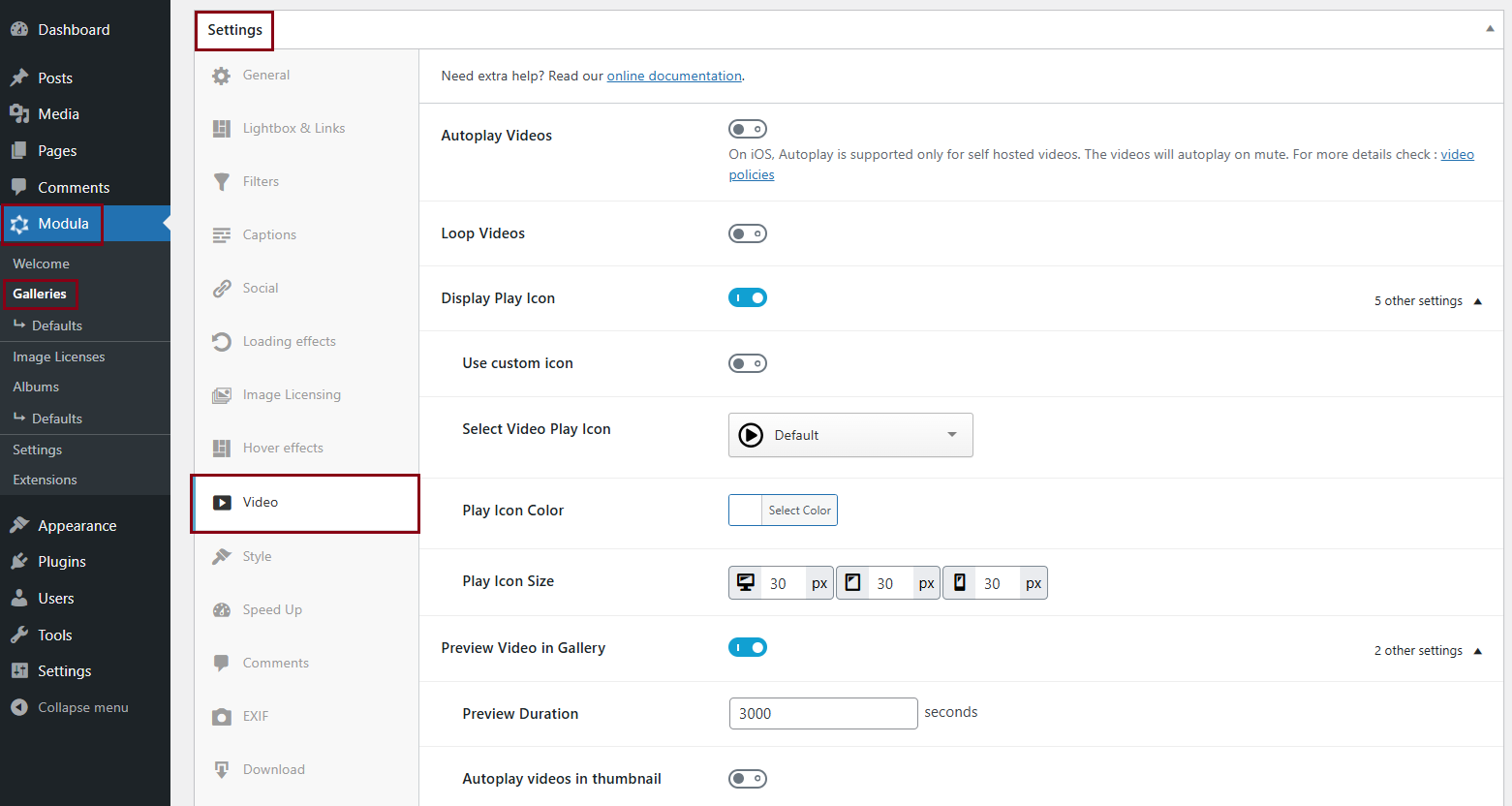Open Lightbox & Links grid icon

pyautogui.click(x=222, y=129)
